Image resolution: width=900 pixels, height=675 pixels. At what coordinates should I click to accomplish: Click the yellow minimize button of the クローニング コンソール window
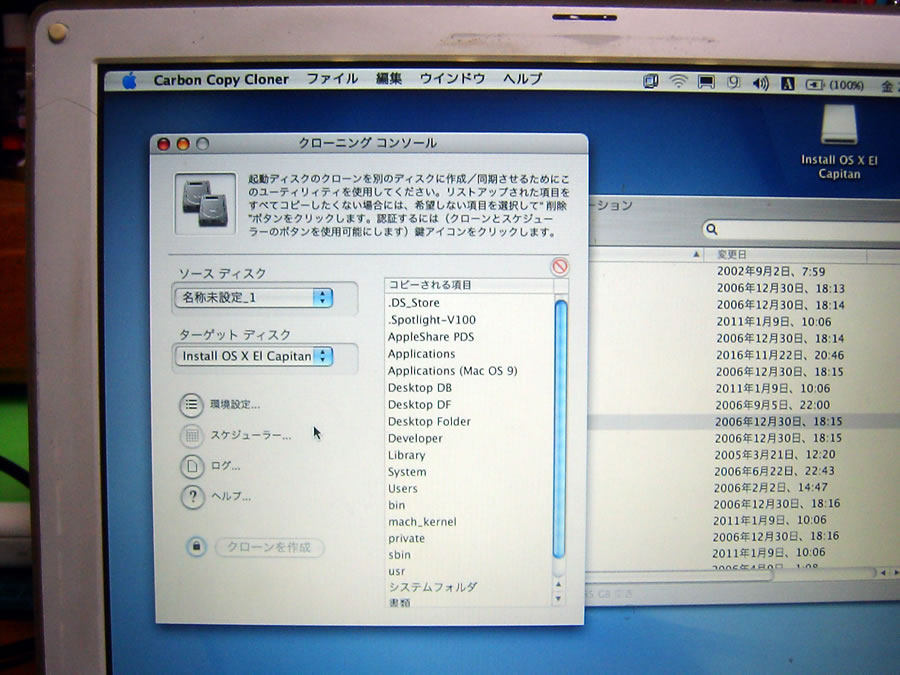[x=183, y=144]
